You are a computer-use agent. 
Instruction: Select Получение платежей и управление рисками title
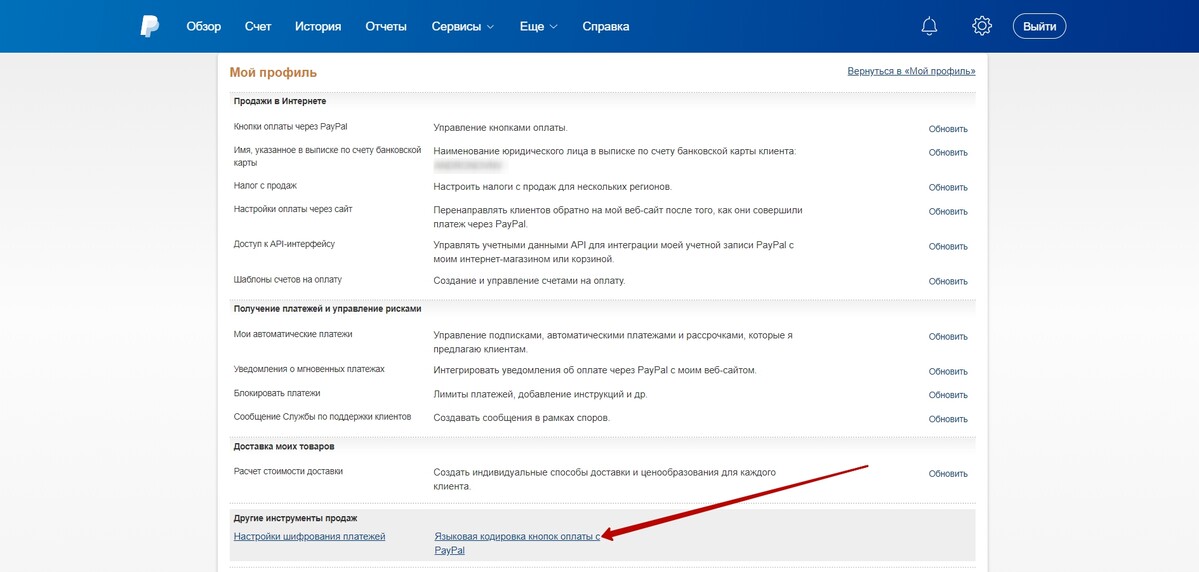click(x=327, y=309)
